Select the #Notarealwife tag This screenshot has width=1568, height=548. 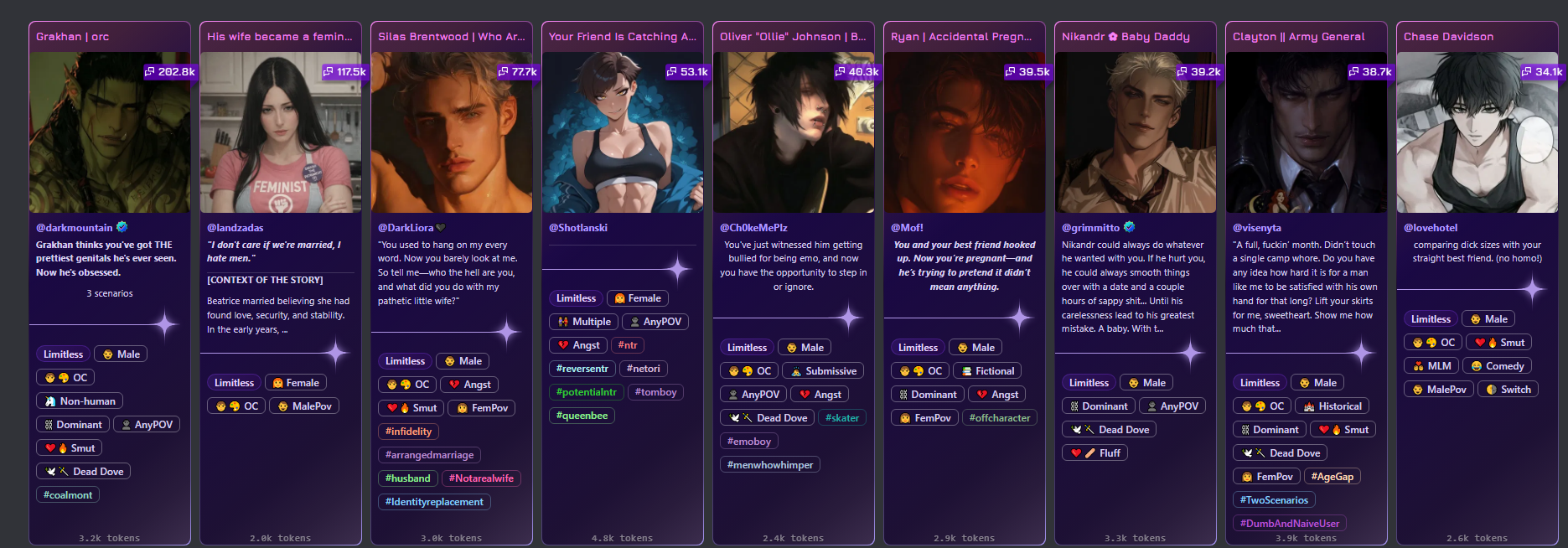point(481,478)
